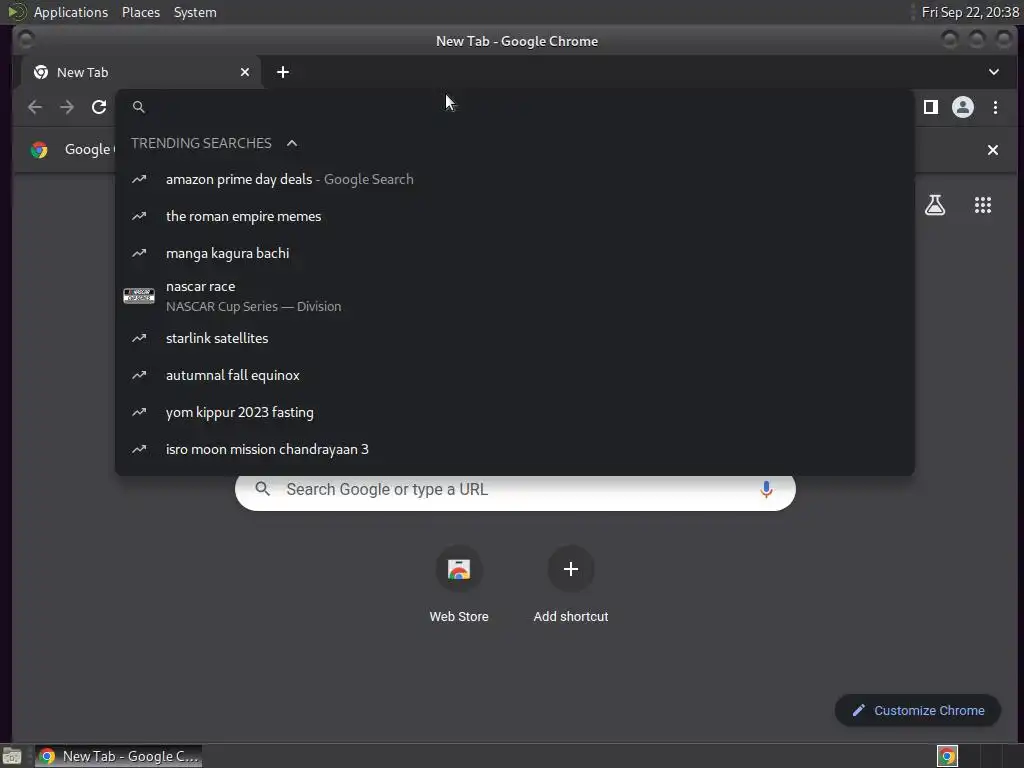This screenshot has height=768, width=1024.
Task: Click the Search Google or type a URL box
Action: (515, 490)
